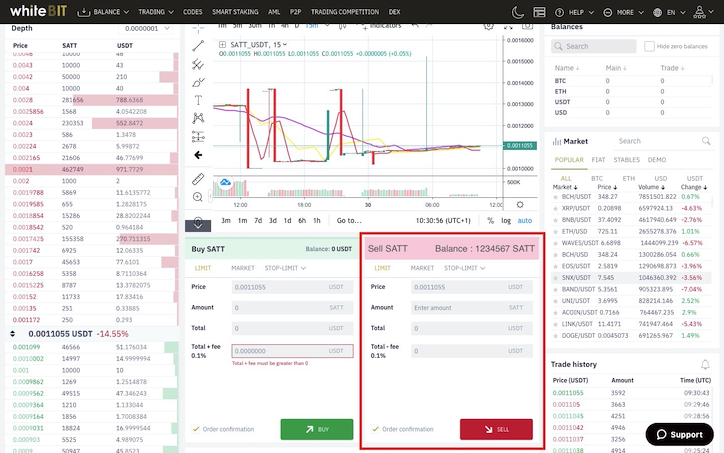Click the cloud publish icon on chart
Viewport: 724px width, 453px height.
coord(225,183)
